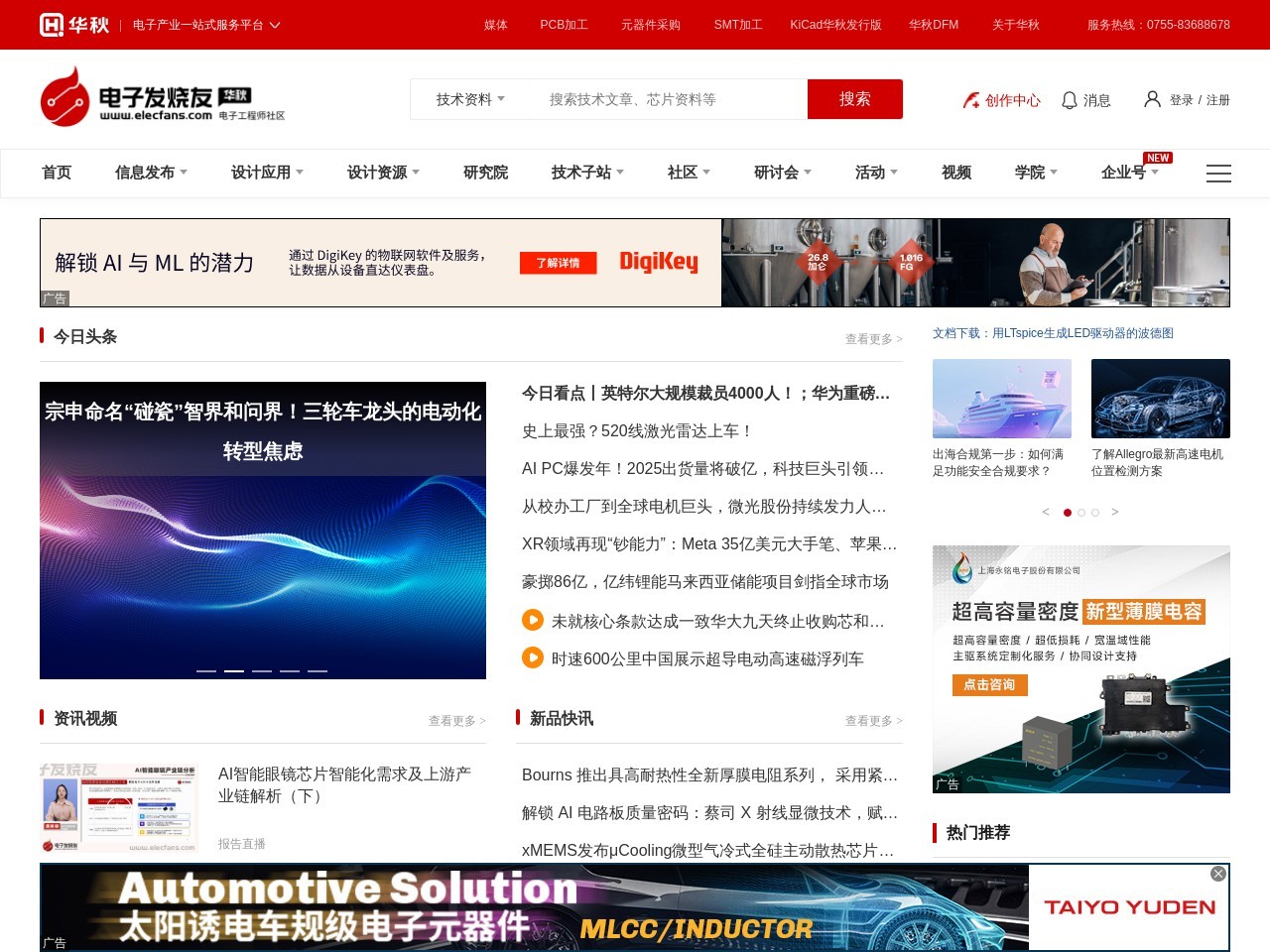The height and width of the screenshot is (952, 1270).
Task: Select 首页 in the navigation bar
Action: 56,173
